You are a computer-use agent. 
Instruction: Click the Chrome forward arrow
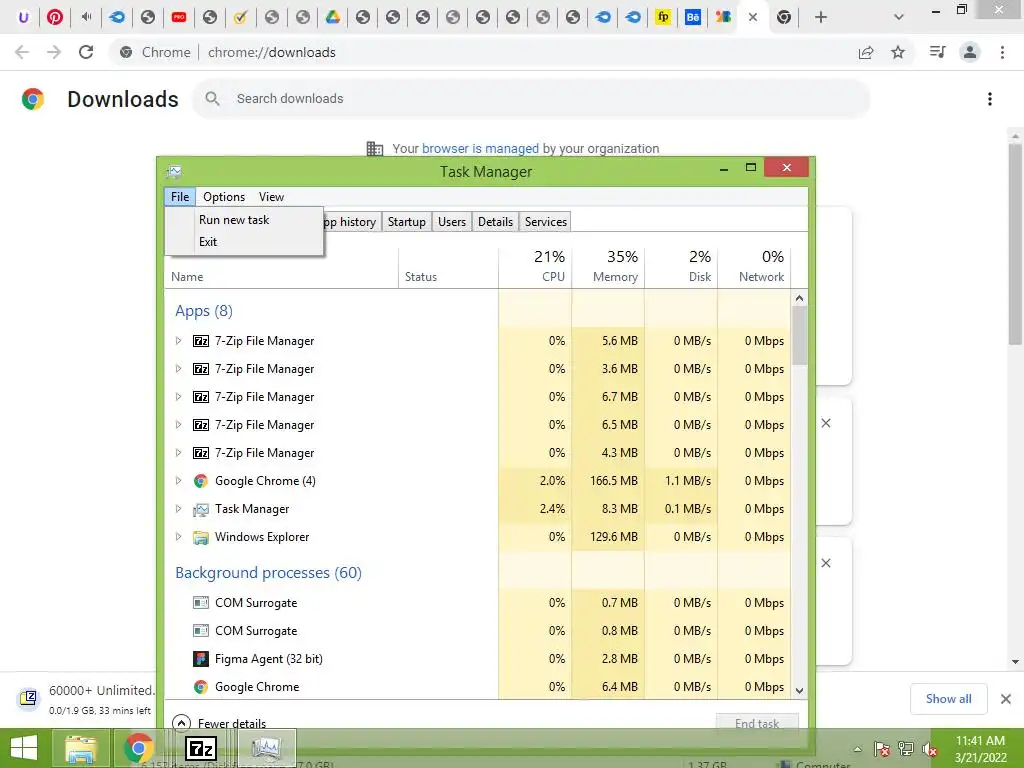54,52
